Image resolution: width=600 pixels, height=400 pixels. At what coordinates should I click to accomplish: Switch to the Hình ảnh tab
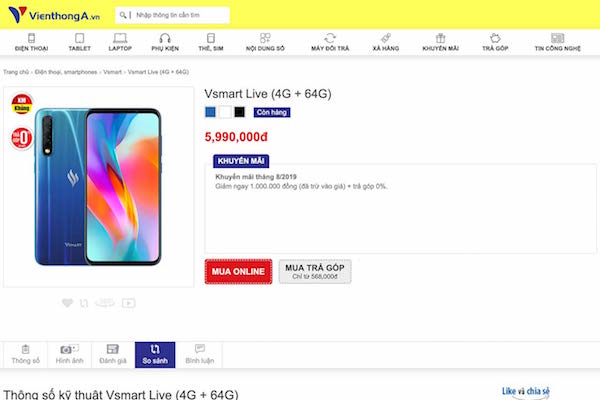(69, 354)
